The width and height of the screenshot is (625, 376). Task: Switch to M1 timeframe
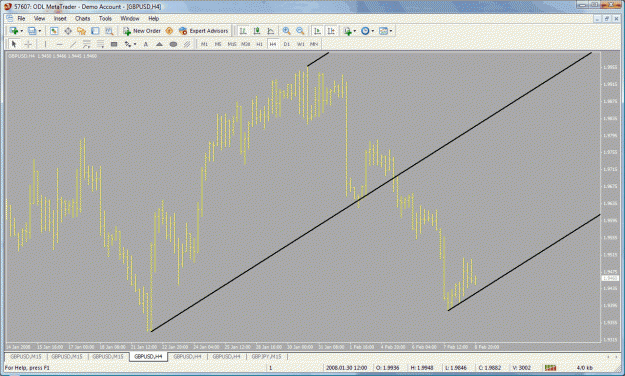coord(204,44)
